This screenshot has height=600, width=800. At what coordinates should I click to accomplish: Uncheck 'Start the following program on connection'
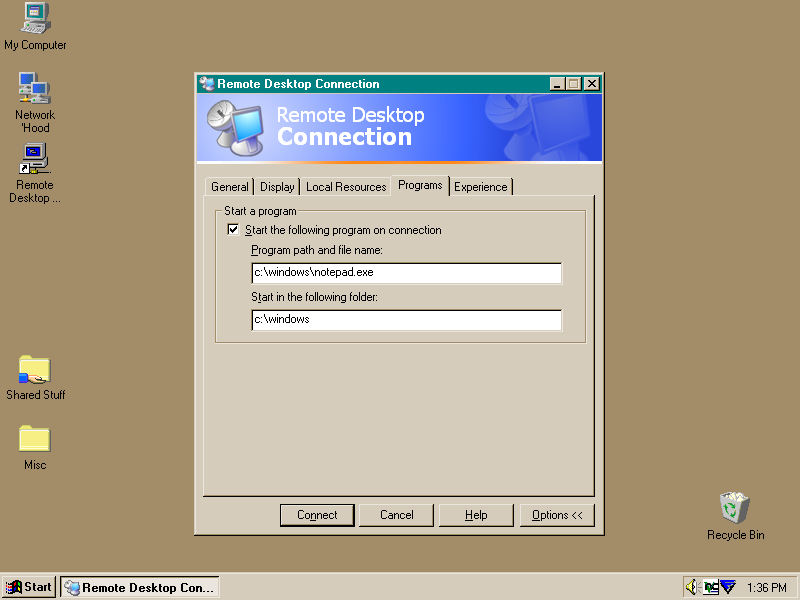point(233,230)
